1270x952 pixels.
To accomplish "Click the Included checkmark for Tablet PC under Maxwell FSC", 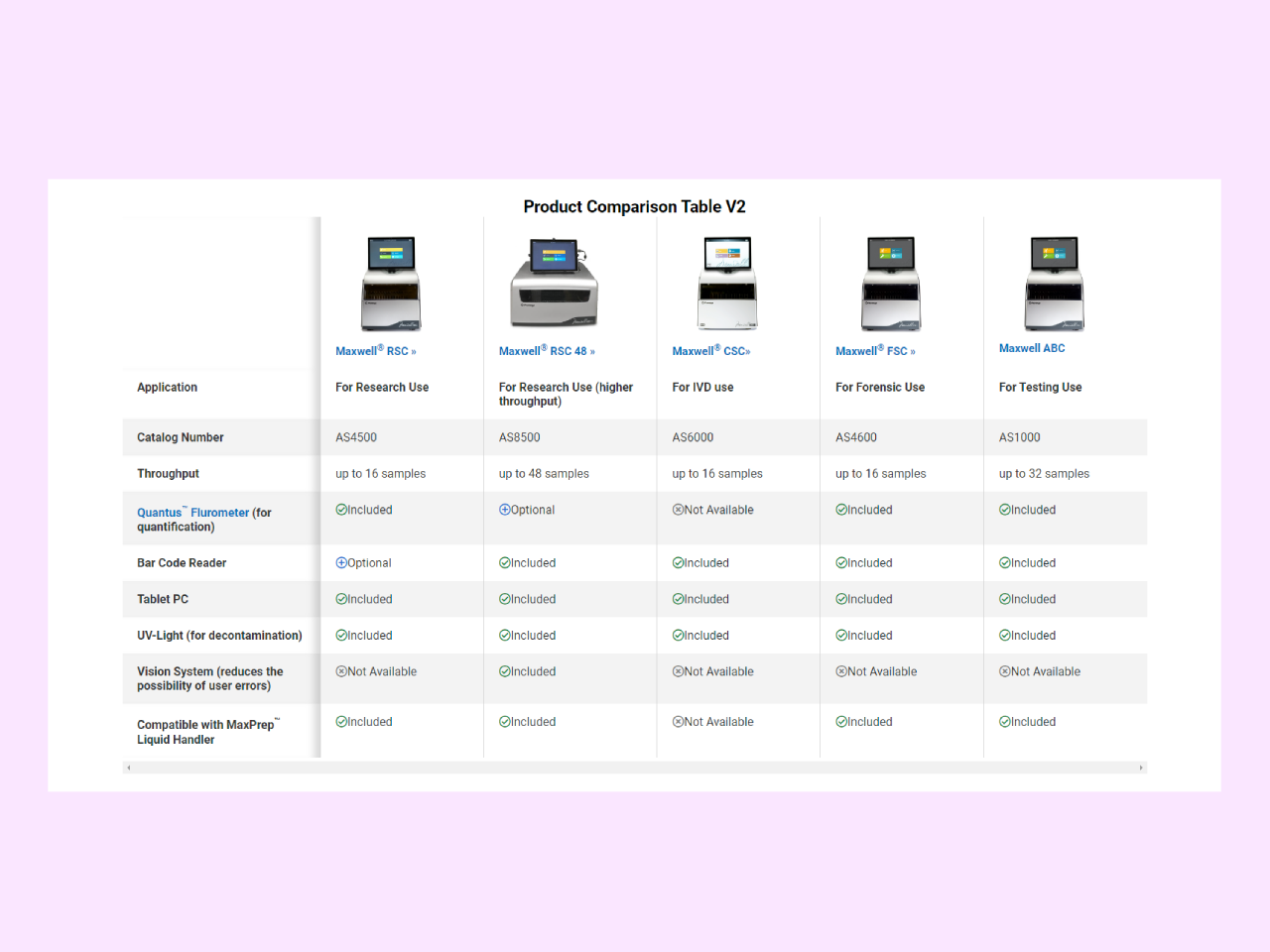I will [841, 599].
